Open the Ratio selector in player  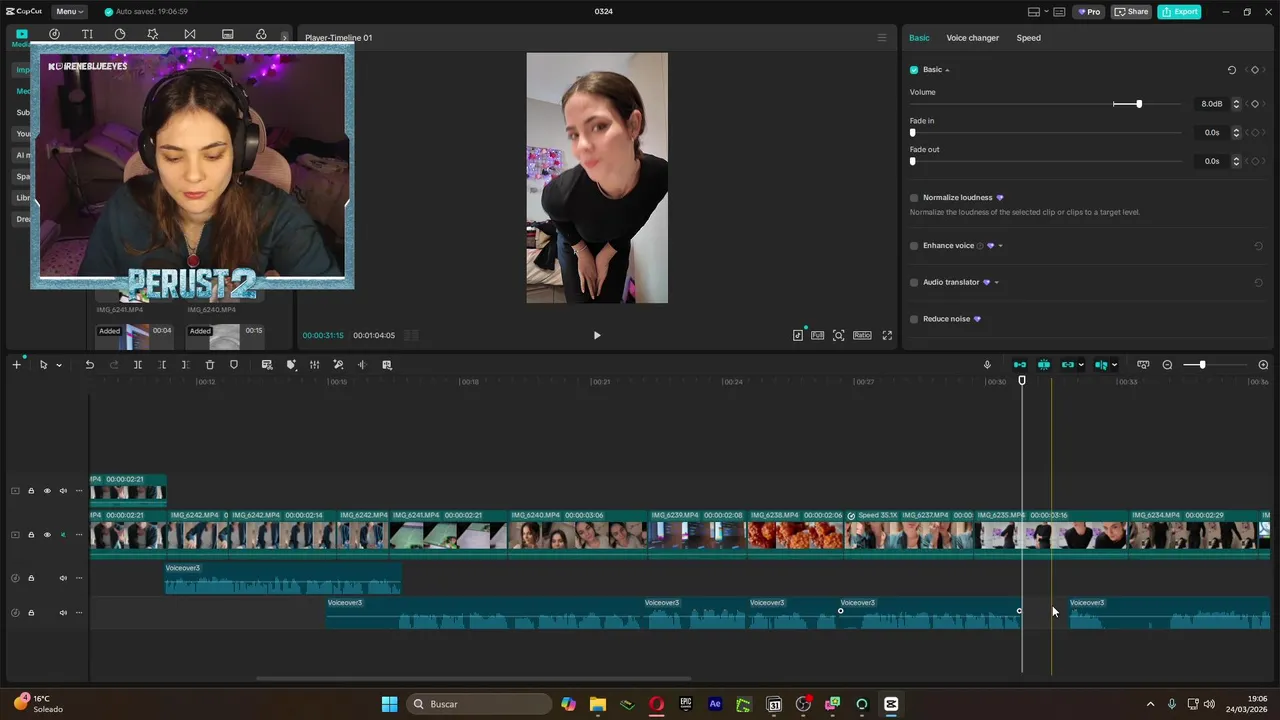pyautogui.click(x=862, y=336)
